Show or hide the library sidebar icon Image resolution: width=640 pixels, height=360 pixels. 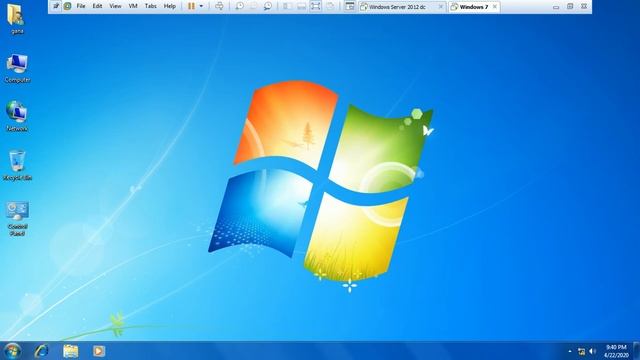click(287, 6)
